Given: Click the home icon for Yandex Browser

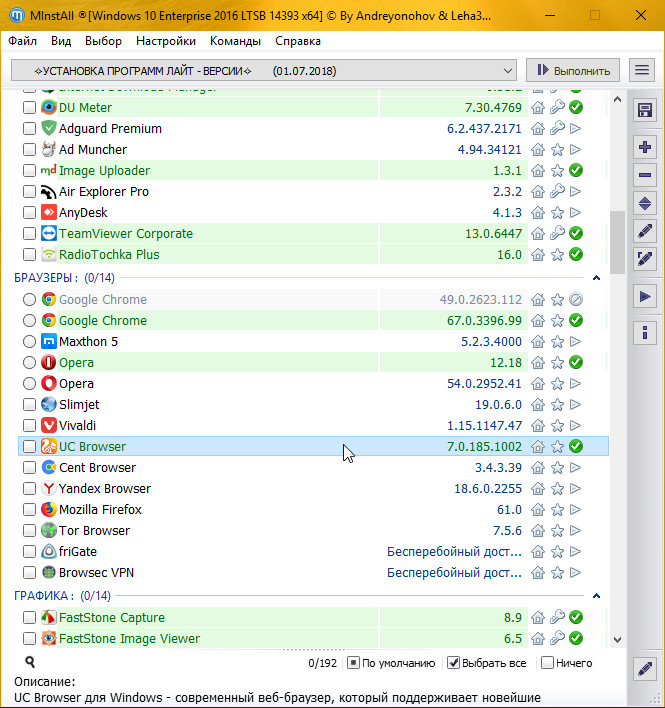Looking at the screenshot, I should (x=538, y=489).
